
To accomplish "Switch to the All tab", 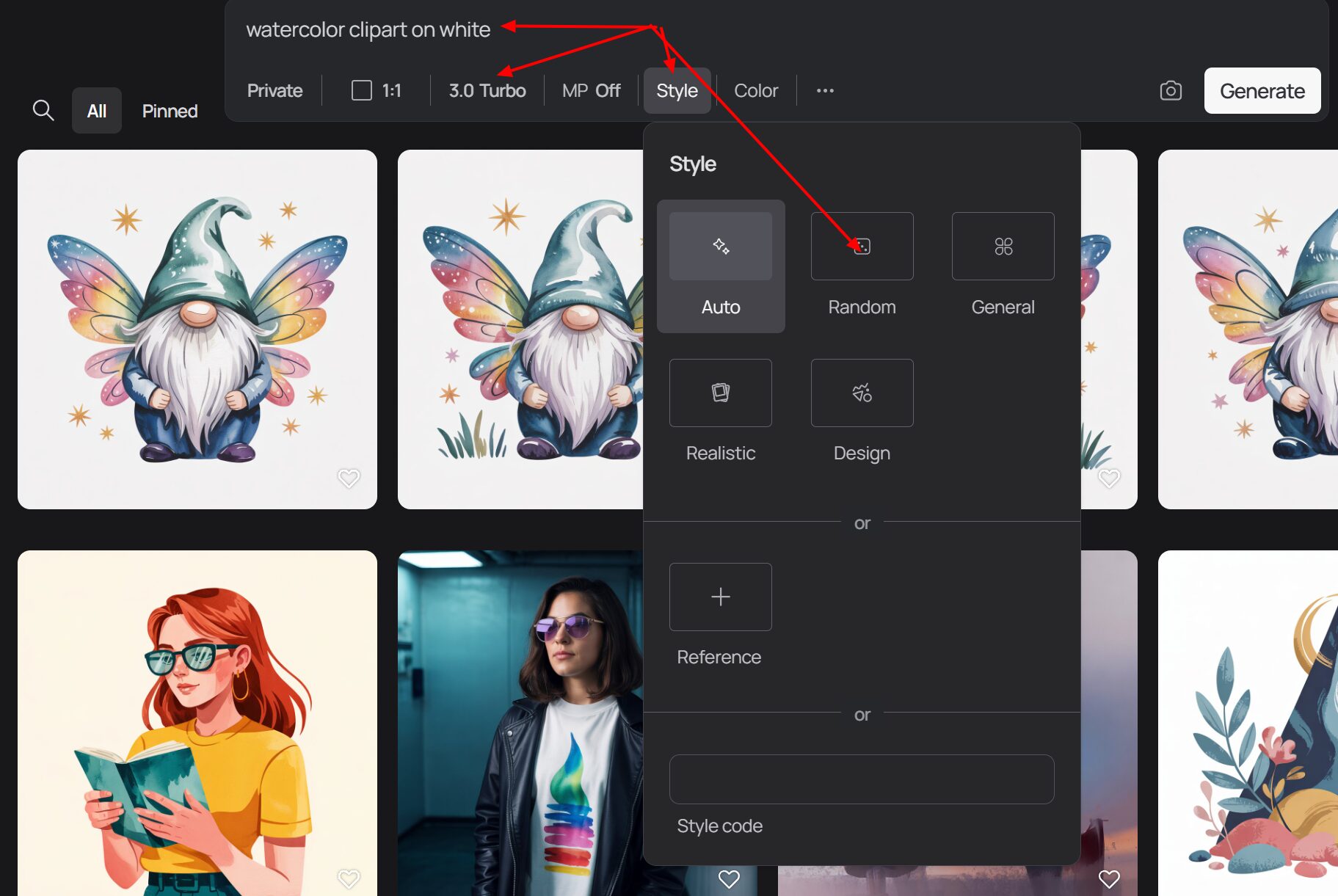I will 97,111.
